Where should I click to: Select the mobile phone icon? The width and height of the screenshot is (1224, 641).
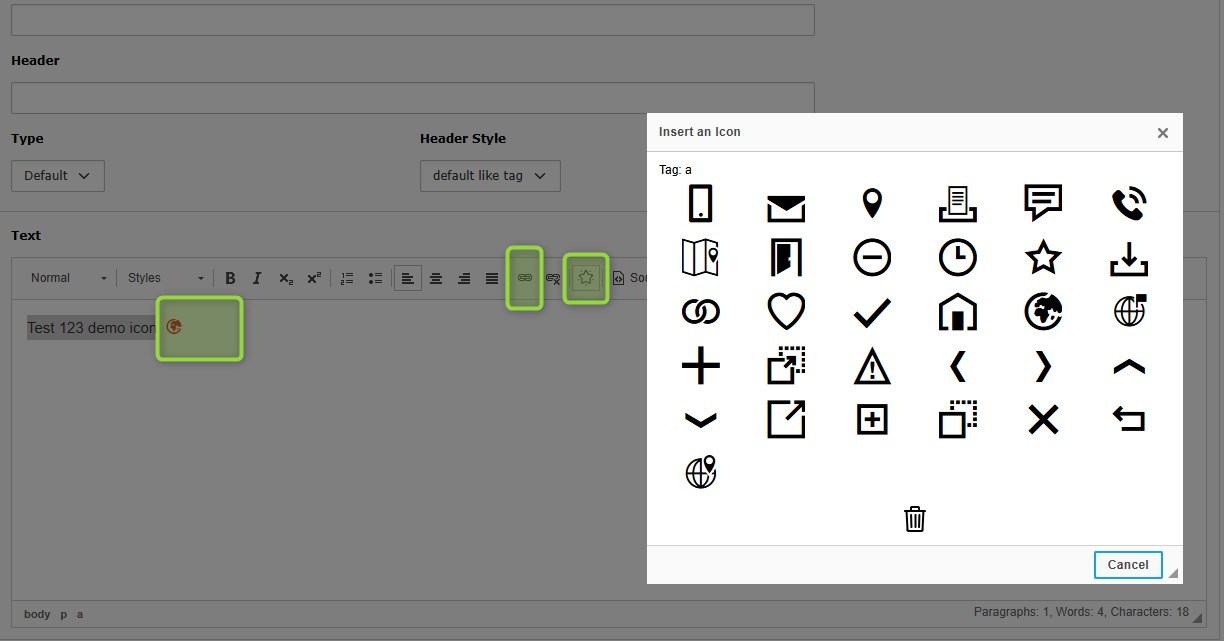tap(700, 204)
